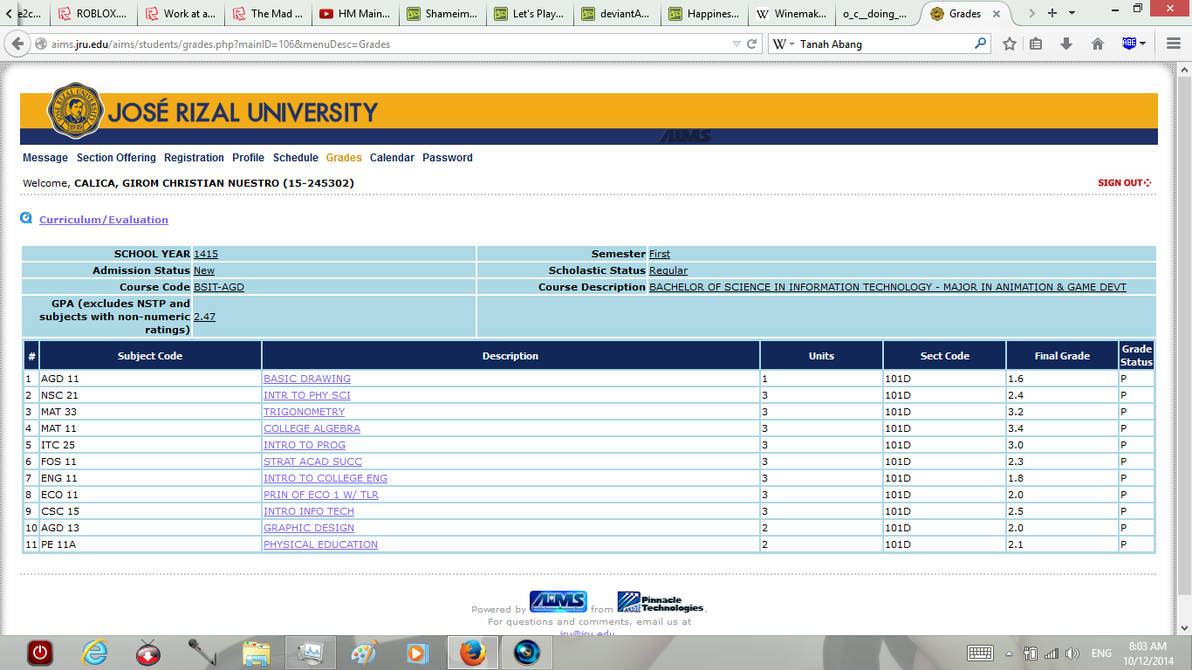
Task: Open a new tab with the plus button
Action: pyautogui.click(x=1052, y=13)
